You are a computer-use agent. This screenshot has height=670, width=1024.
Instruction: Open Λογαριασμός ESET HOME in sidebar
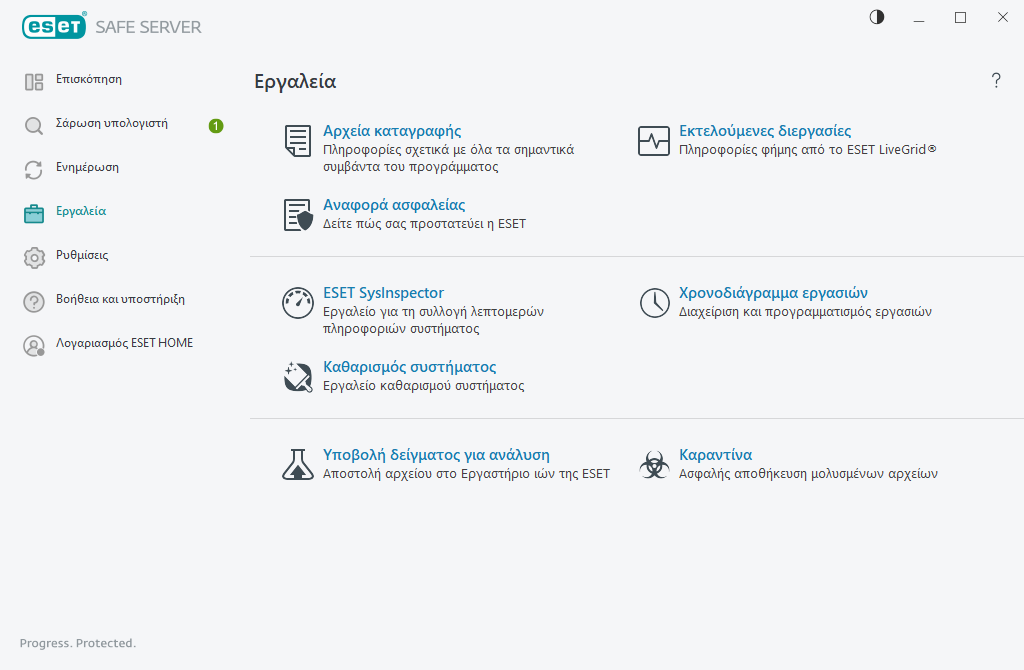(x=124, y=343)
